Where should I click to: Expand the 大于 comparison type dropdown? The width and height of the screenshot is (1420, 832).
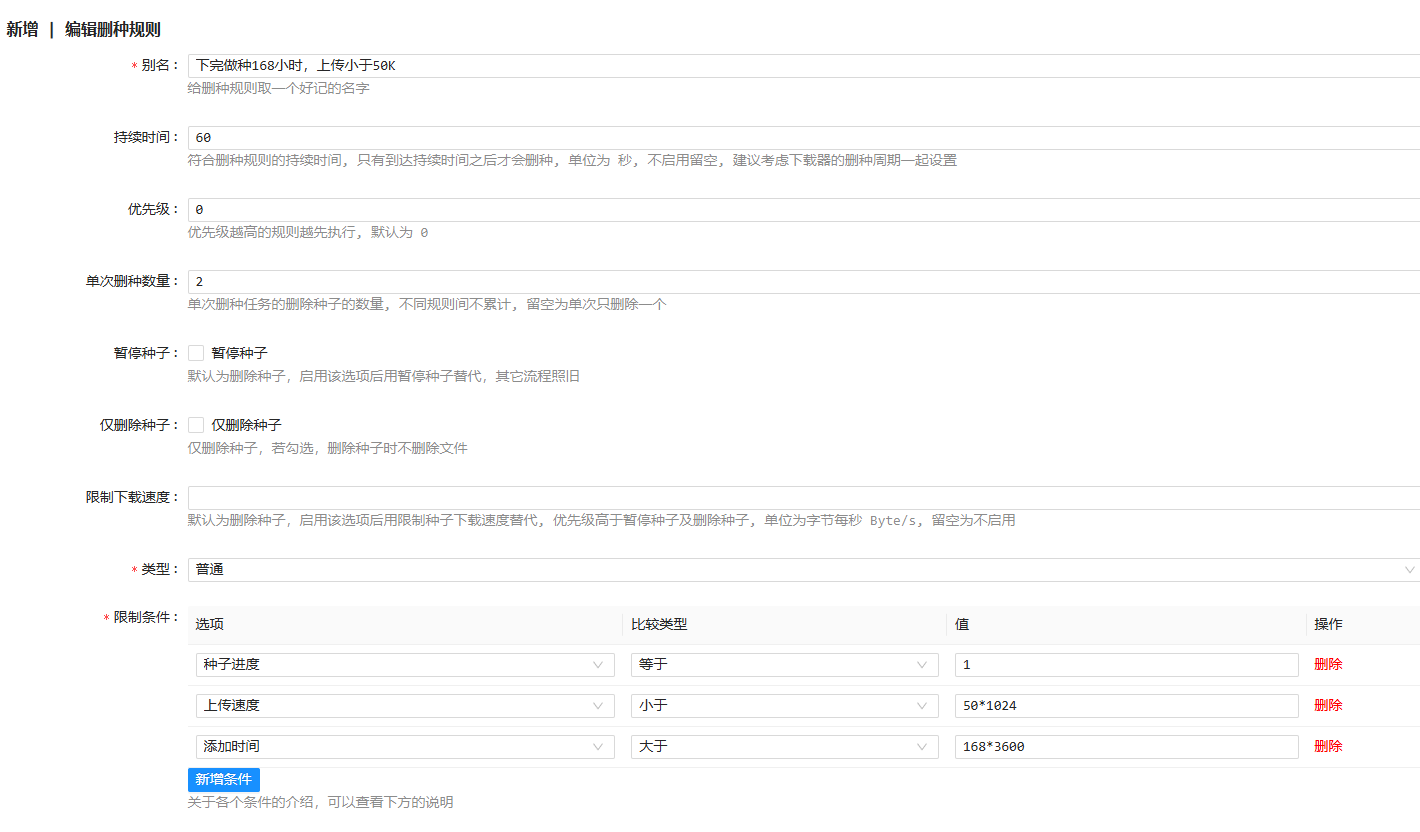(784, 747)
